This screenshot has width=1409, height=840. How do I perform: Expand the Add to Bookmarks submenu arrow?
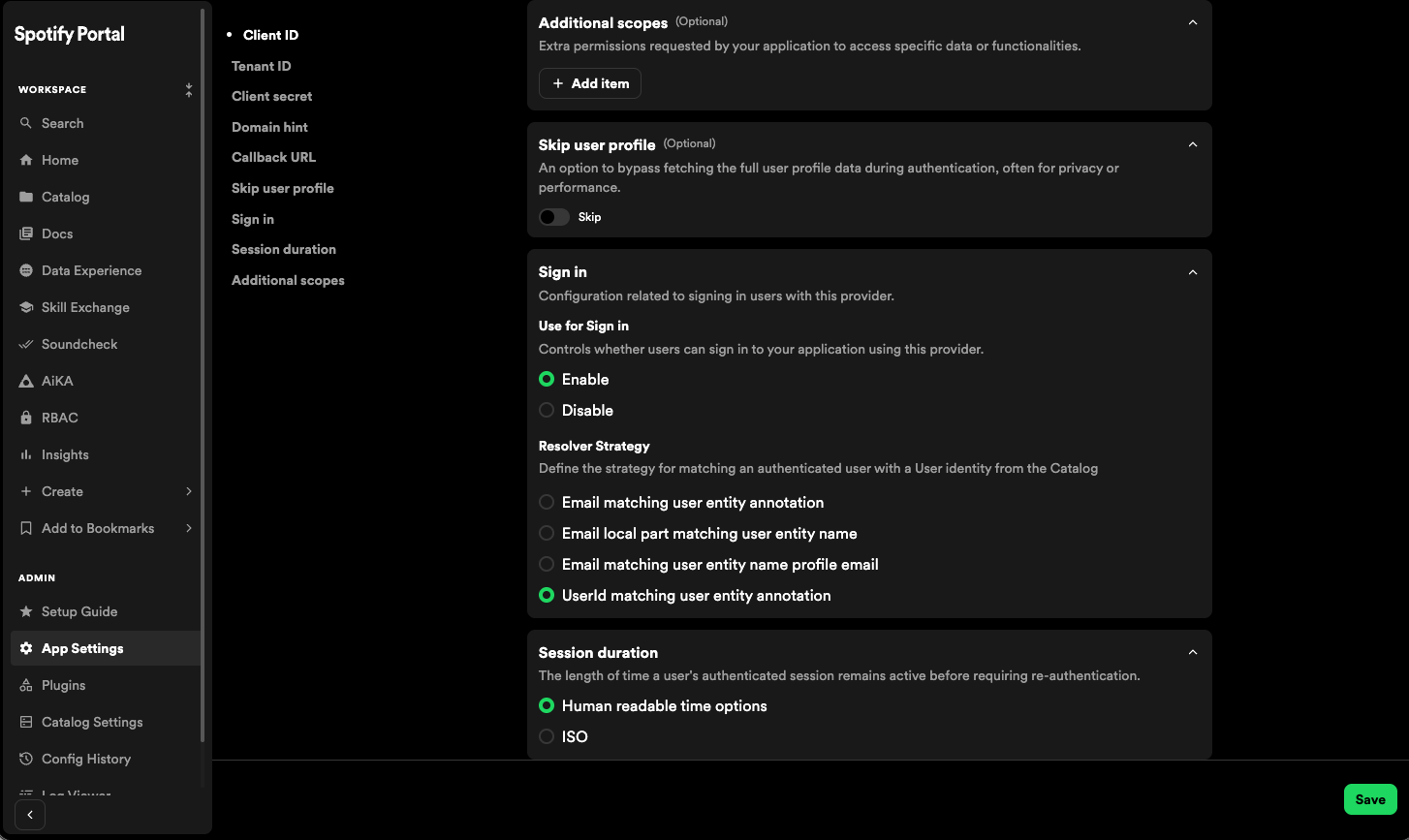pos(189,528)
